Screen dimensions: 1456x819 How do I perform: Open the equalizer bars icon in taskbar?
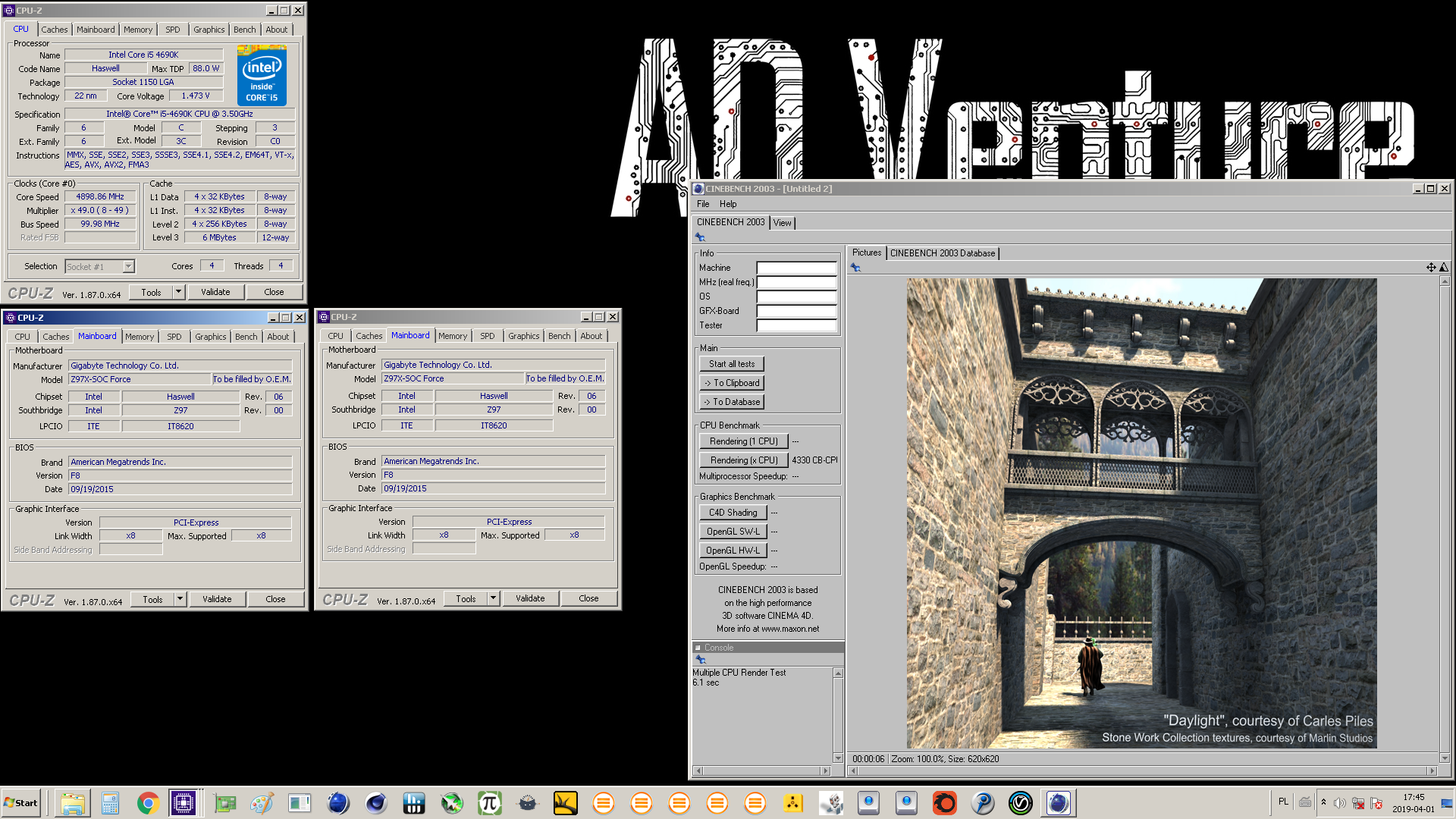413,803
